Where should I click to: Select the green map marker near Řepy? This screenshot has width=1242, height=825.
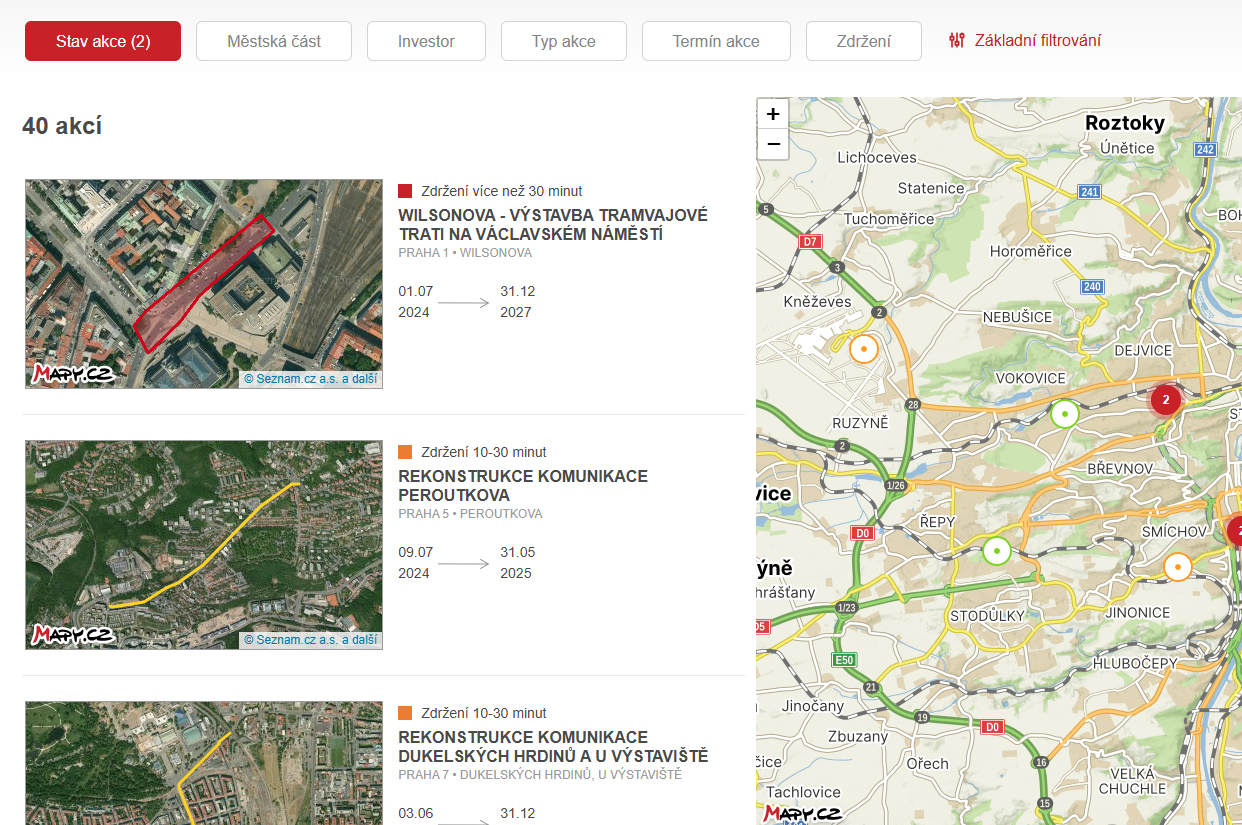tap(996, 551)
